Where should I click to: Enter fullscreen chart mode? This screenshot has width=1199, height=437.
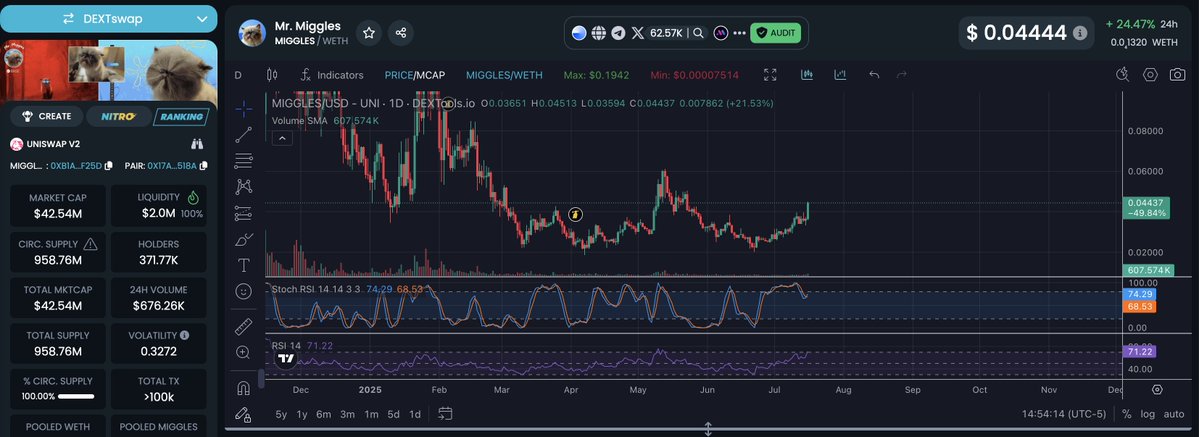click(x=770, y=75)
